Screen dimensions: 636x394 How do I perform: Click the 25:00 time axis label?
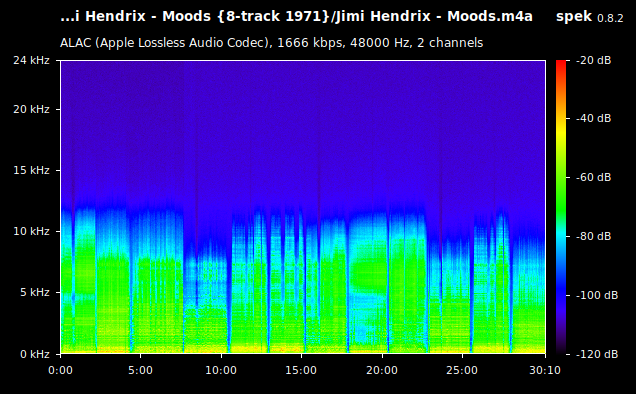[462, 370]
